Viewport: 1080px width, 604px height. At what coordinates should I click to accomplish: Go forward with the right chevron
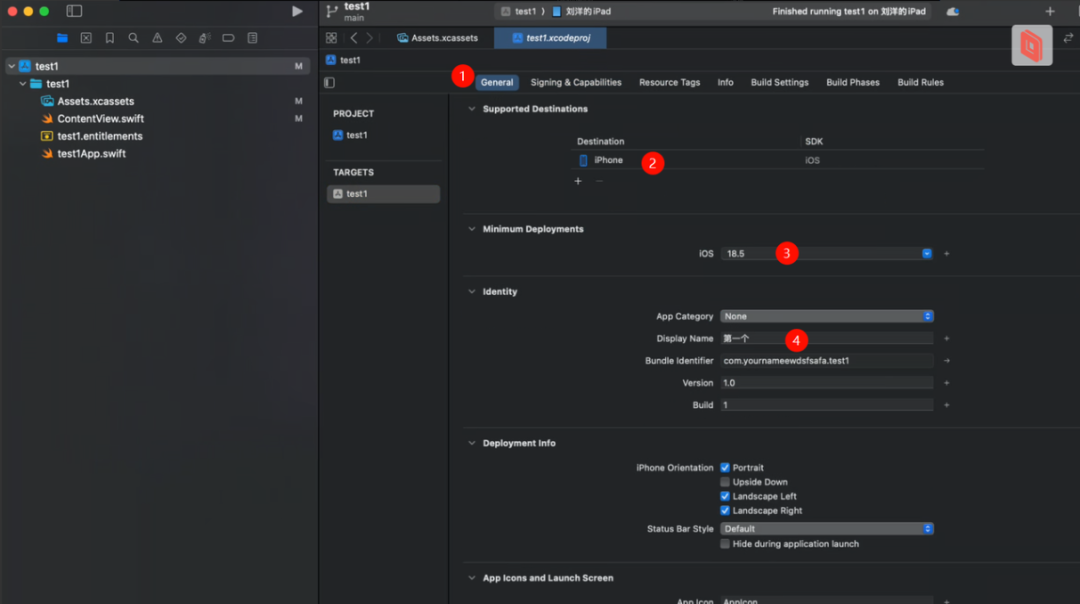(x=370, y=38)
